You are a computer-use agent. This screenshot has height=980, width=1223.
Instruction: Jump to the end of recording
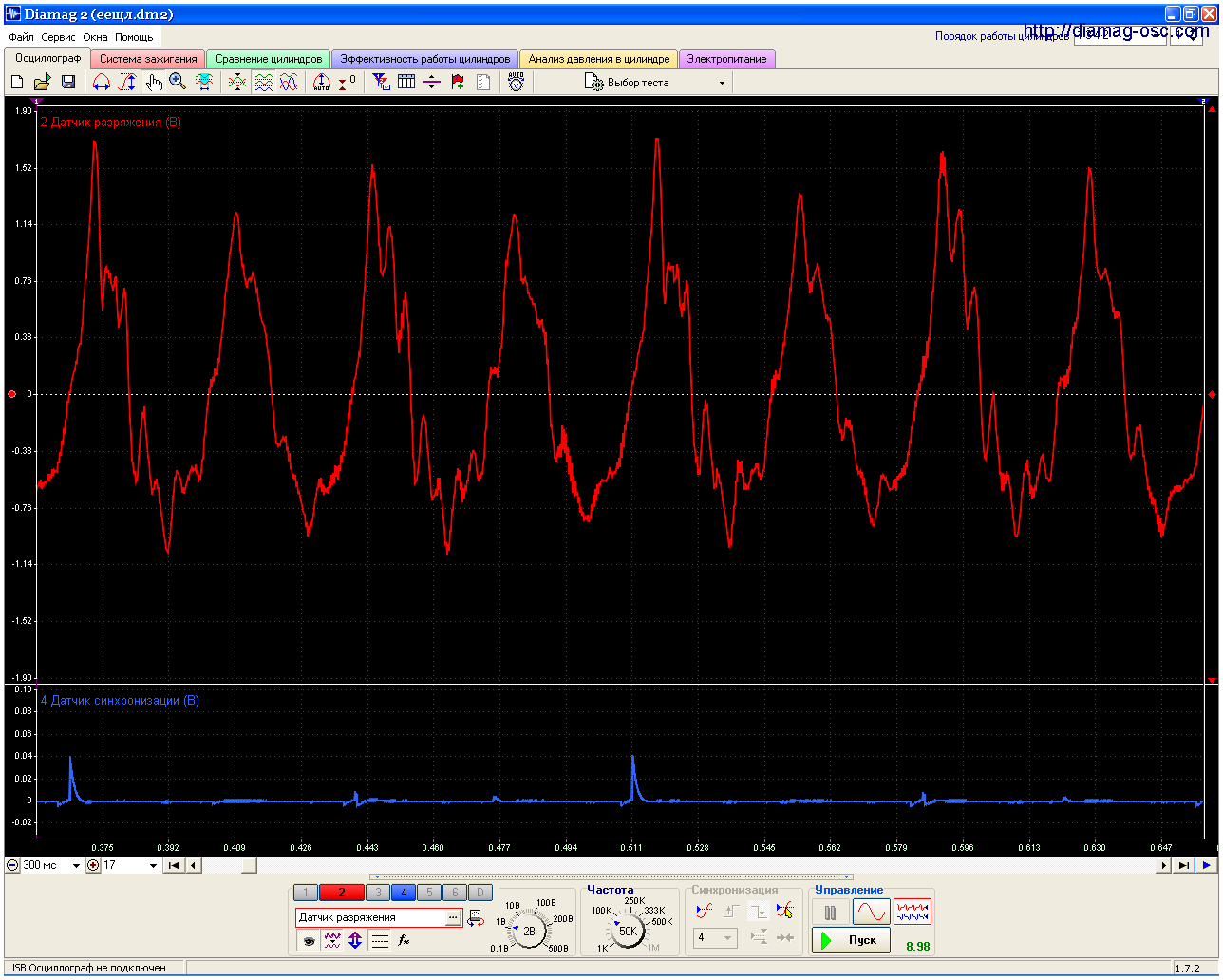click(x=1183, y=865)
